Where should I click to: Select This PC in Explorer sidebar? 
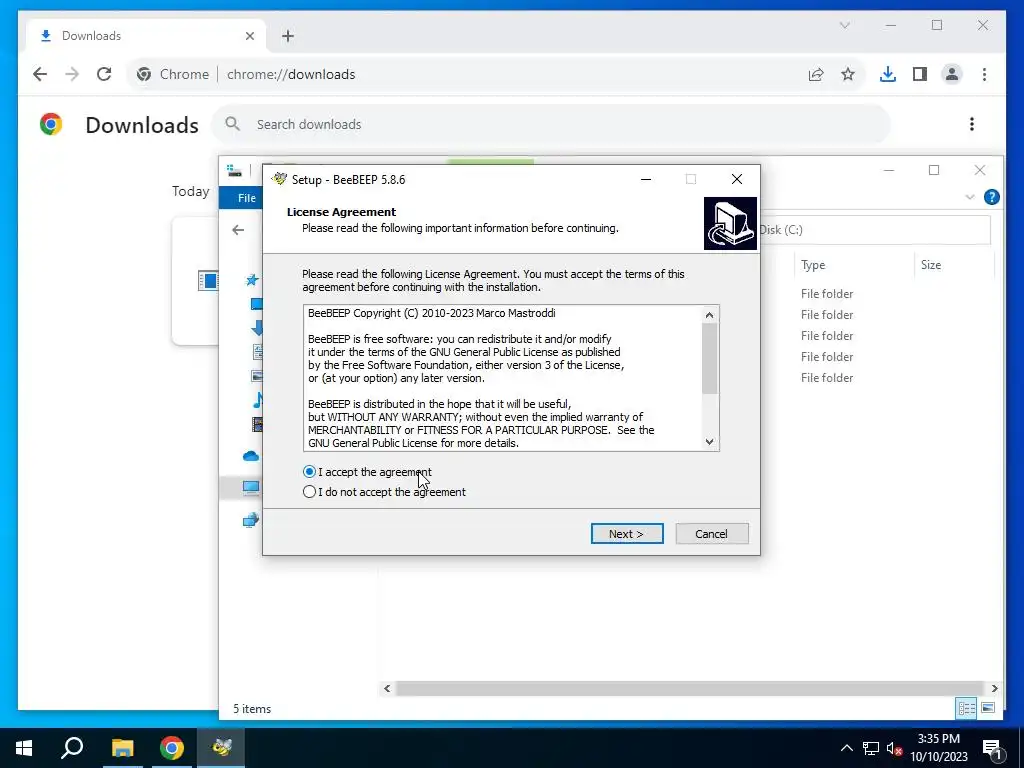(251, 487)
